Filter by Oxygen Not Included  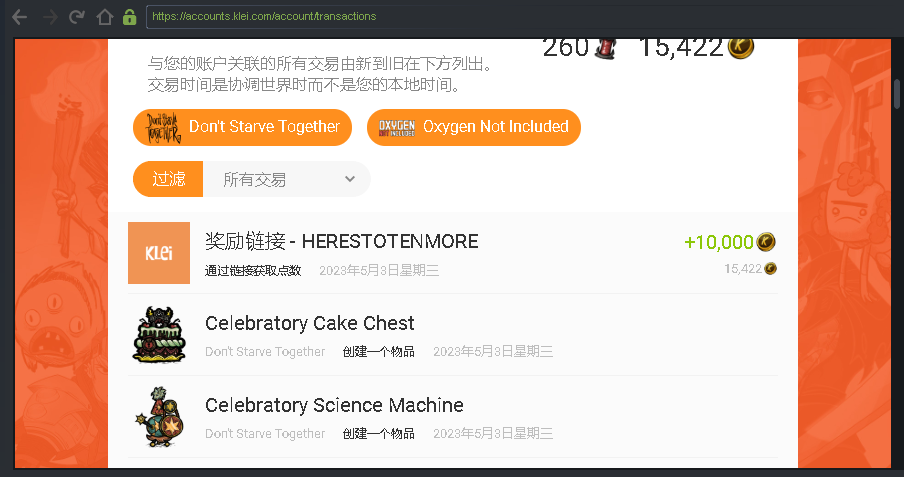point(473,127)
